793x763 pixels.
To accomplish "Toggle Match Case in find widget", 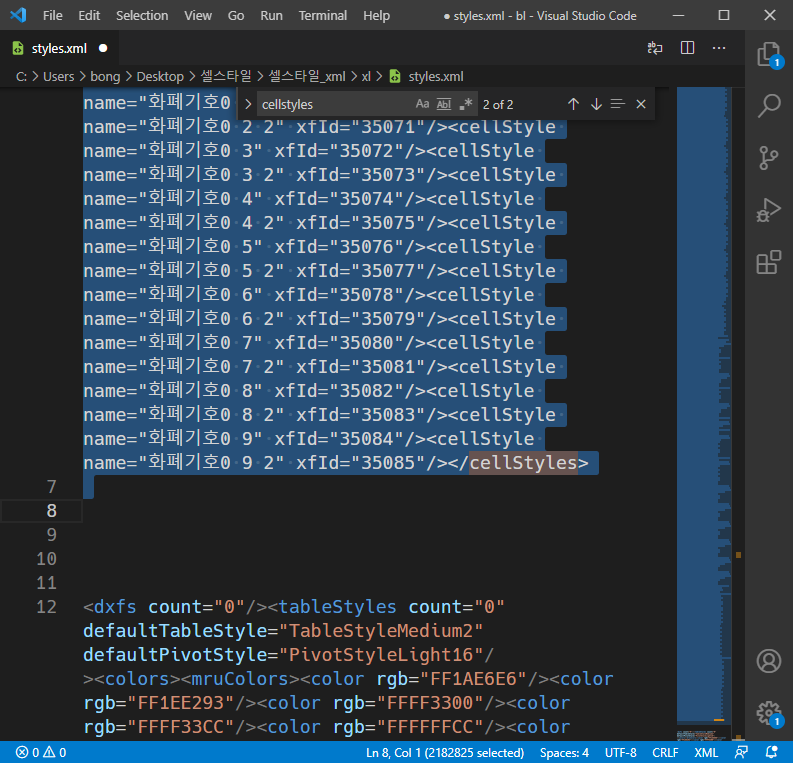I will point(422,104).
